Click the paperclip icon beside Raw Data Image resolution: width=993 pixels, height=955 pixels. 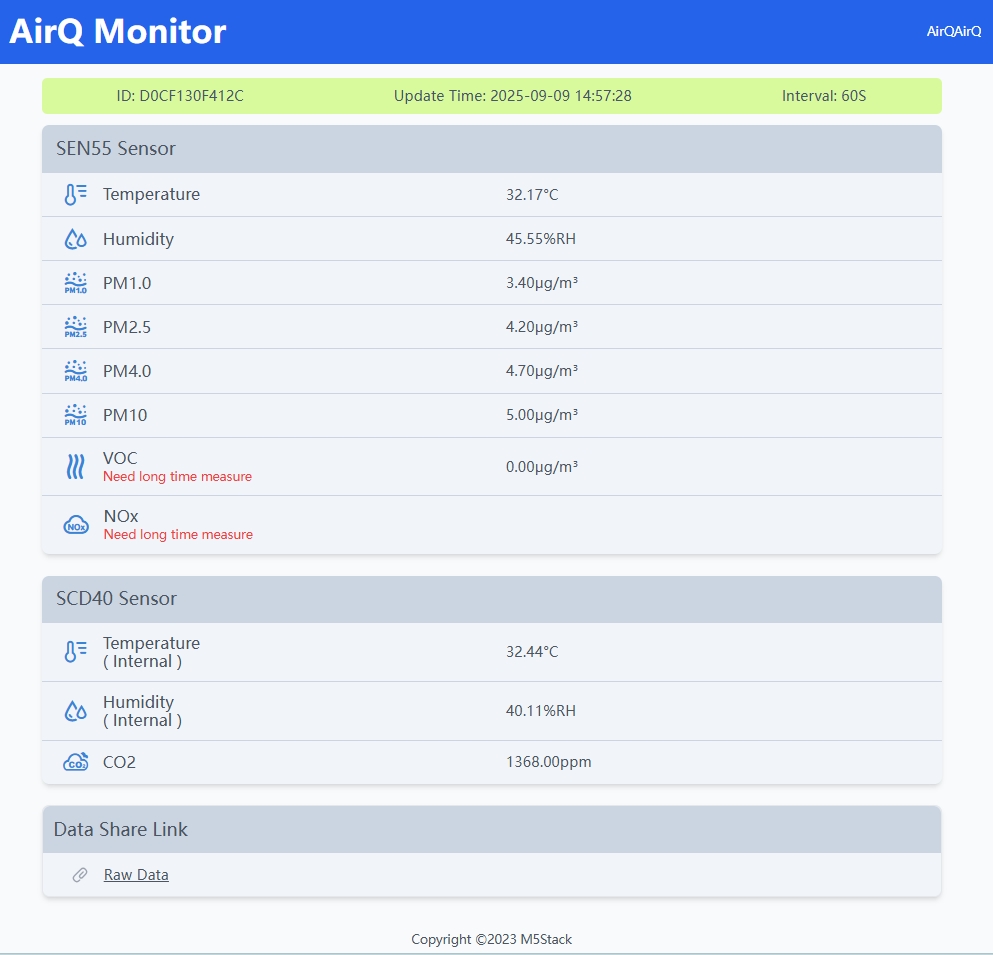click(80, 875)
